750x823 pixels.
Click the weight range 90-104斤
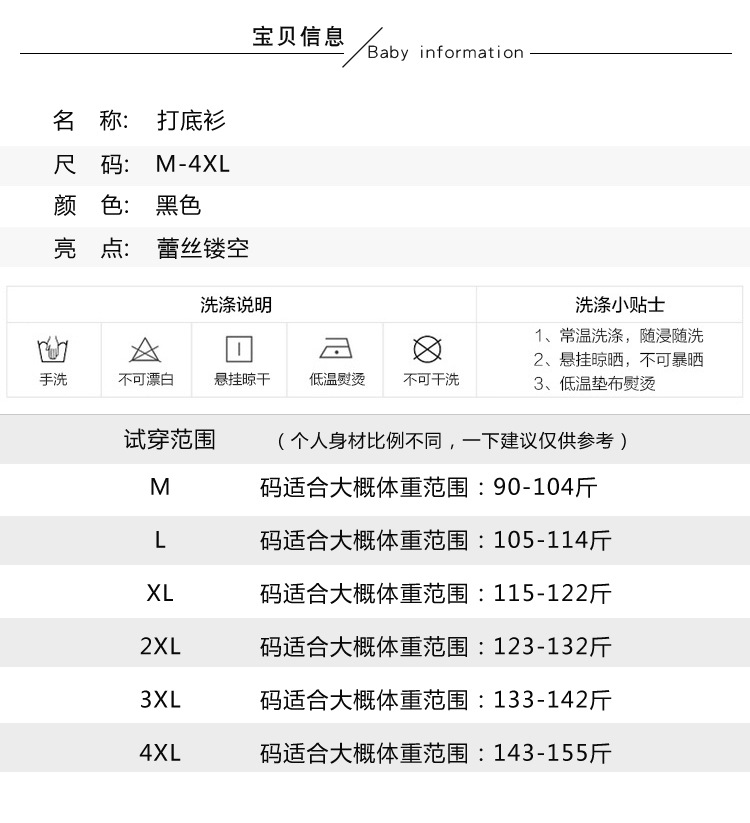(x=545, y=487)
